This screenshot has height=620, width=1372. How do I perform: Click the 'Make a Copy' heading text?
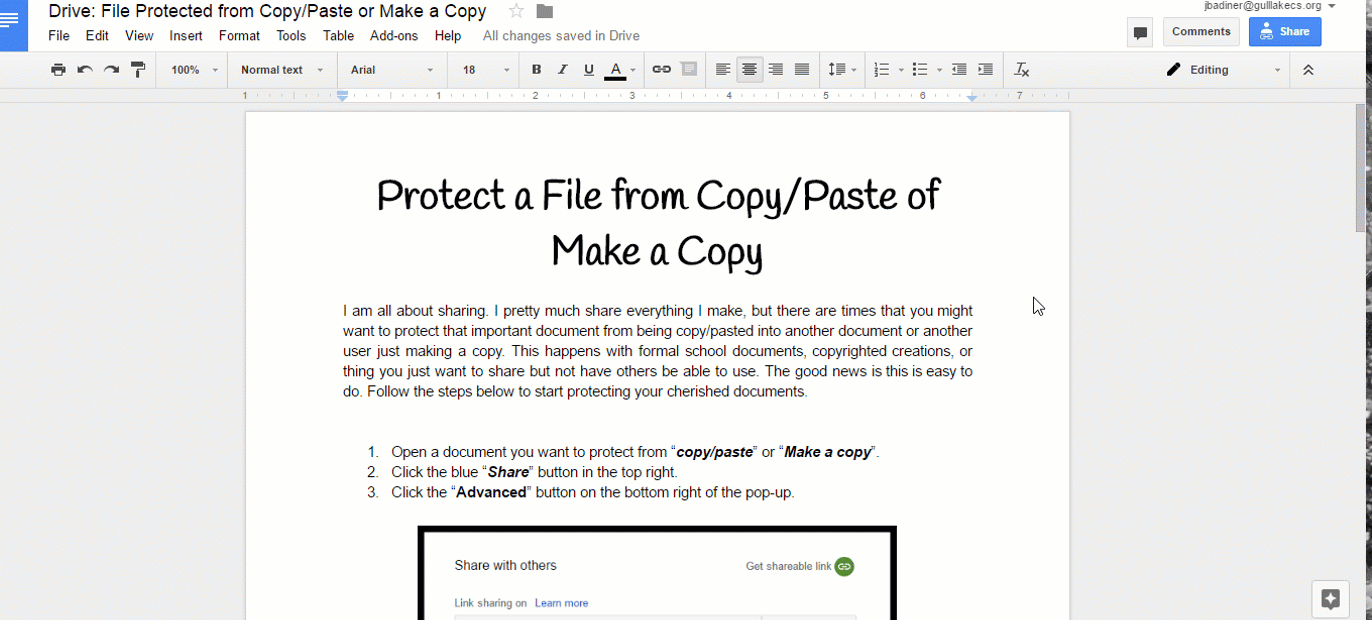tap(657, 251)
